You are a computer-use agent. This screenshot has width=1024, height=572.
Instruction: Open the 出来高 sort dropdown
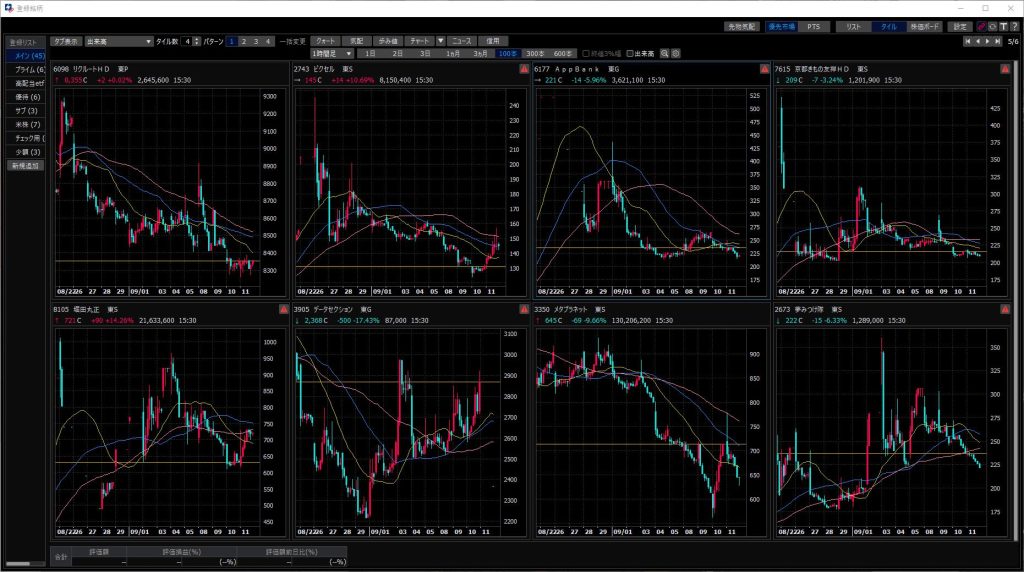[149, 41]
